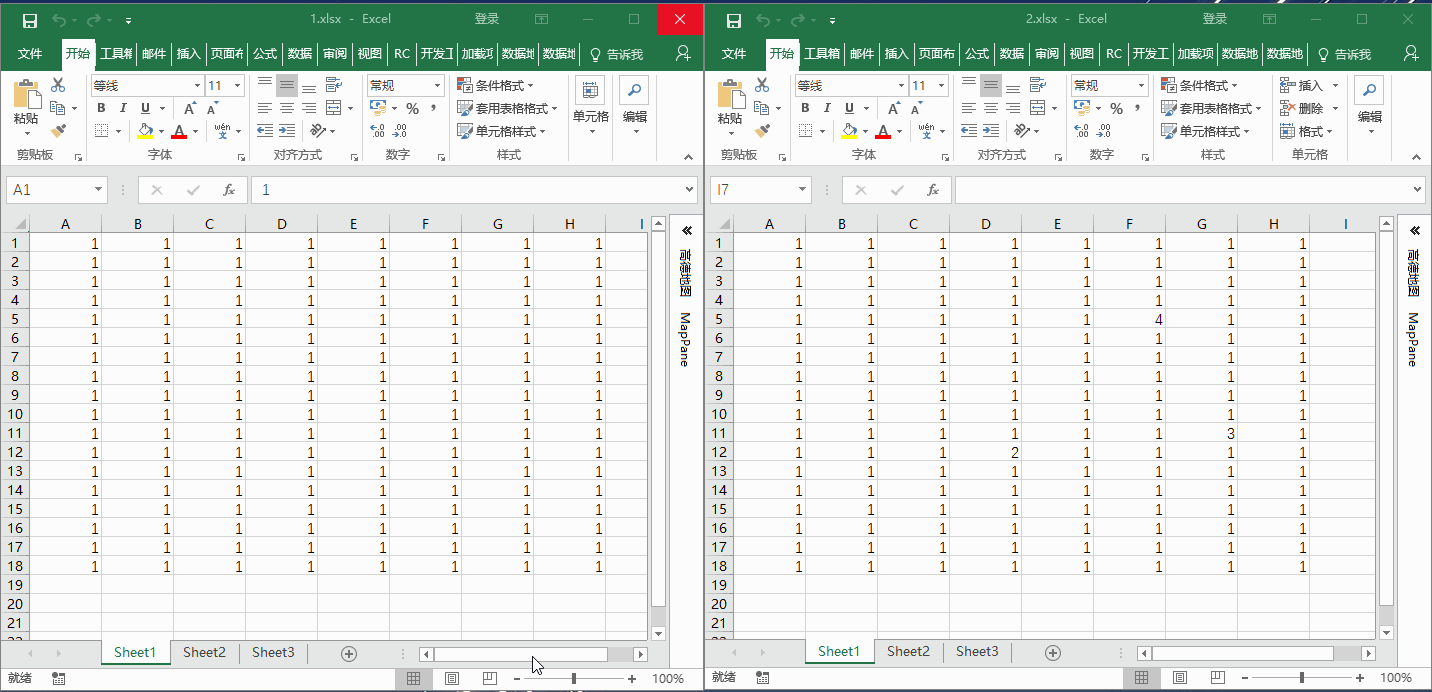Increase indent in 2.xlsx alignment group
This screenshot has height=692, width=1432.
pyautogui.click(x=991, y=130)
